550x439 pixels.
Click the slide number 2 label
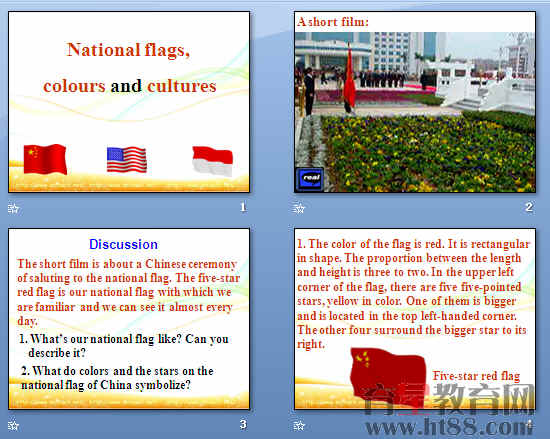[x=529, y=207]
